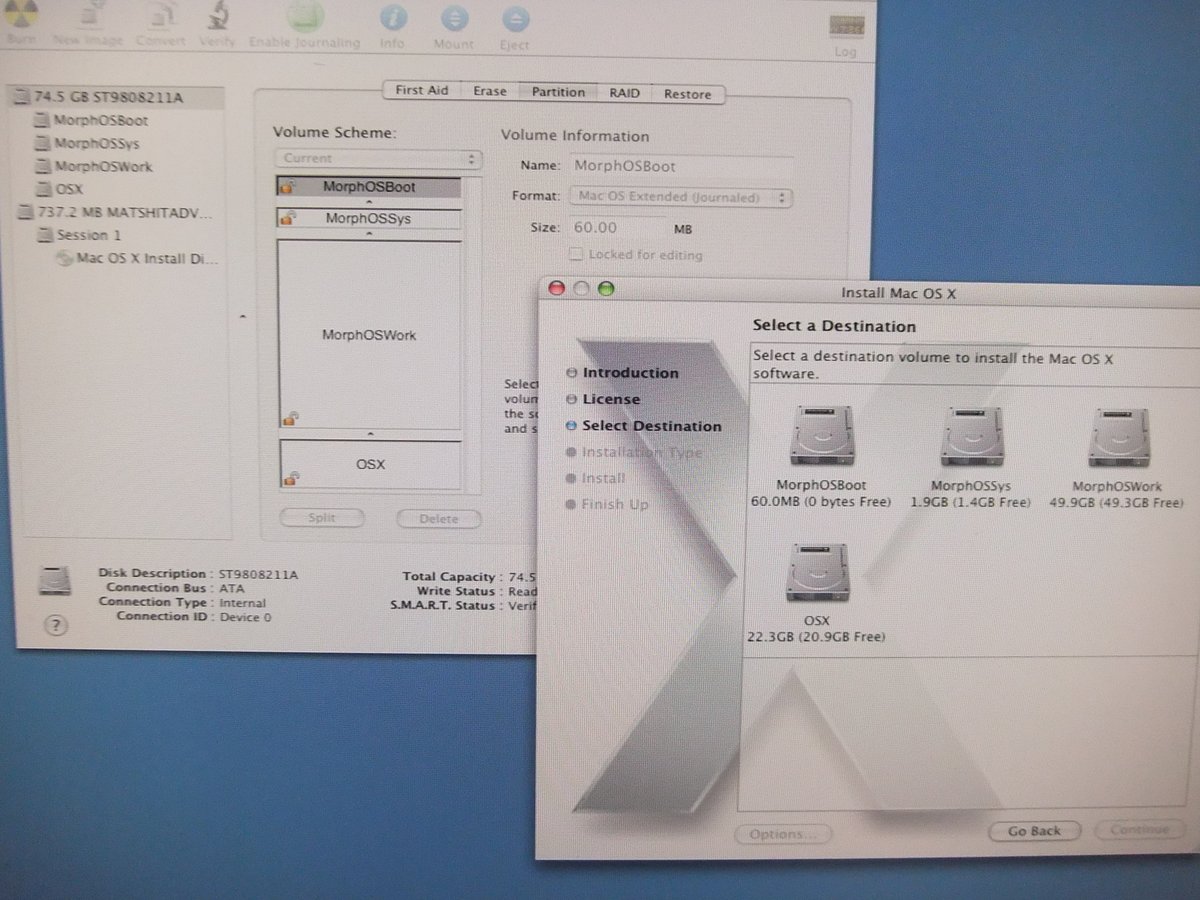Open the Log icon in Disk Utility

click(845, 27)
